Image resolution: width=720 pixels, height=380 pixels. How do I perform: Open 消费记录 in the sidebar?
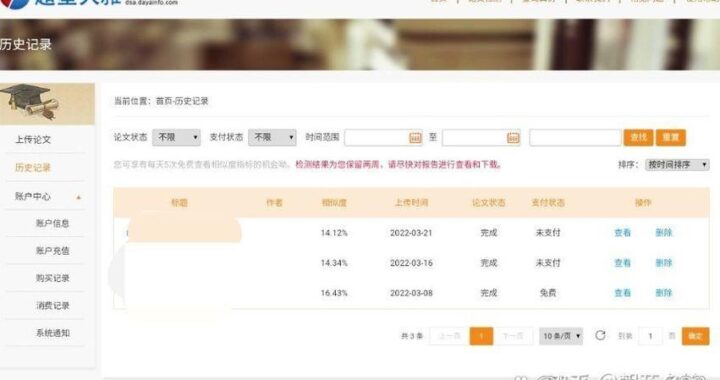(x=52, y=306)
